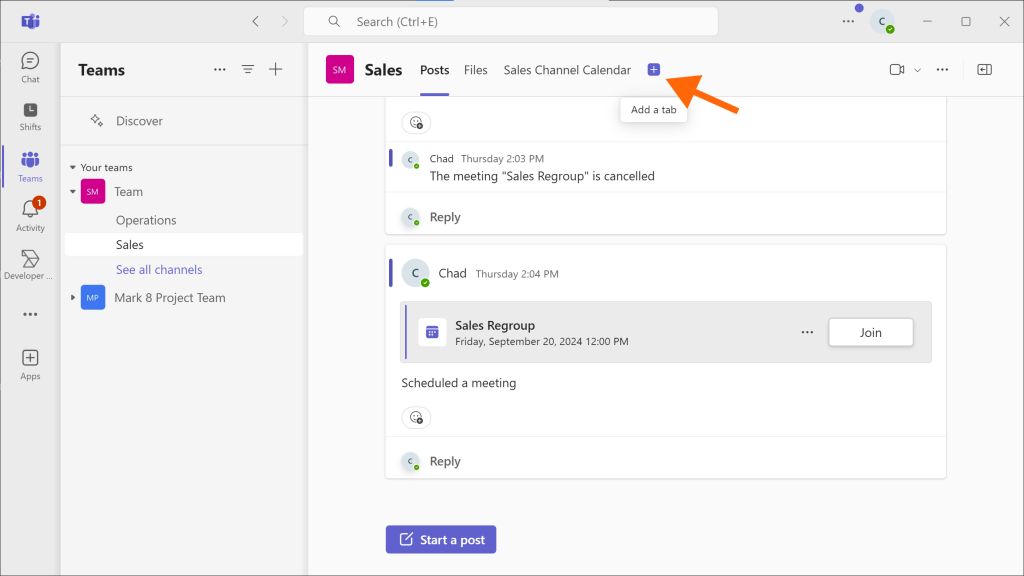Open more options for Sales Regroup meeting
The image size is (1024, 576).
[807, 332]
